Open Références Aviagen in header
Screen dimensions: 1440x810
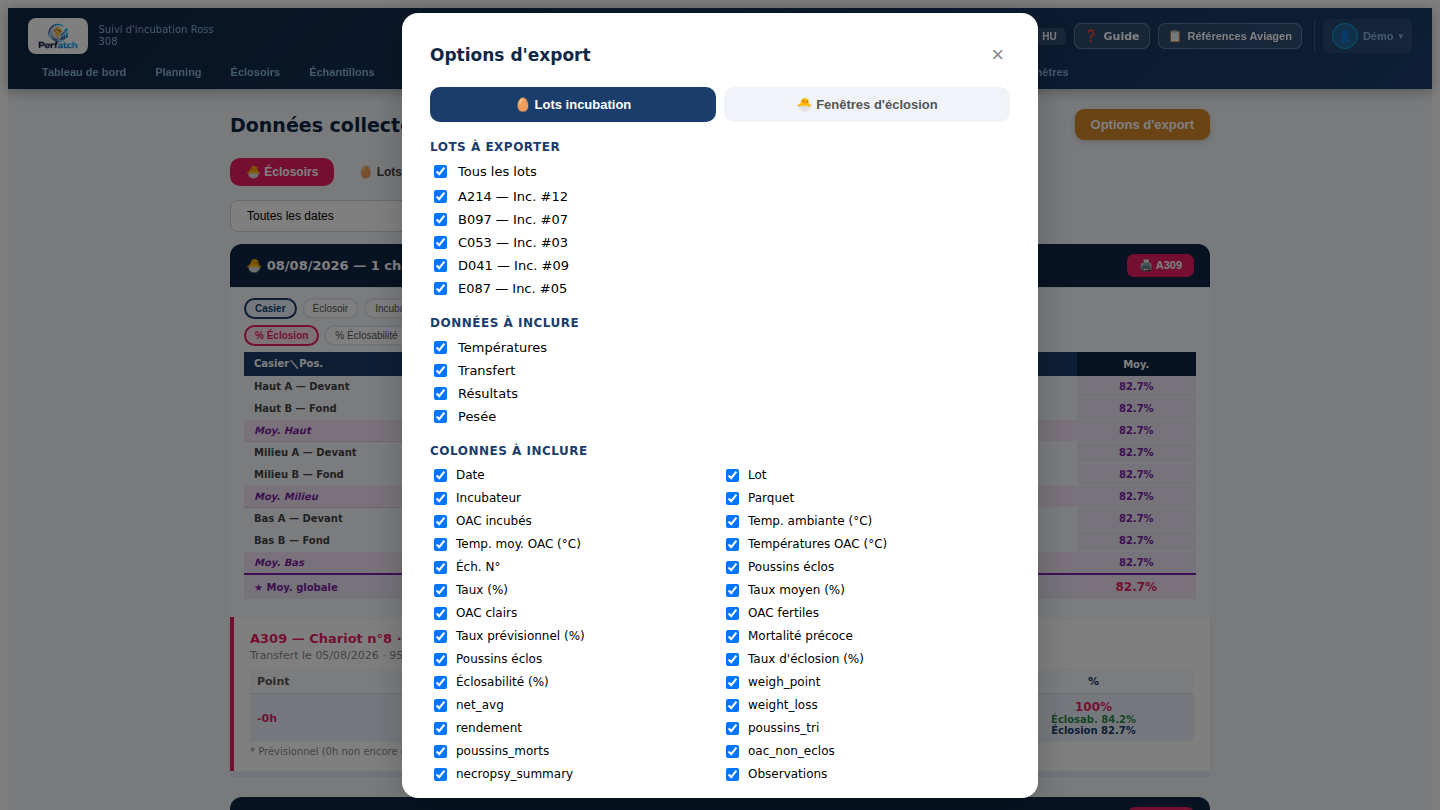1230,36
